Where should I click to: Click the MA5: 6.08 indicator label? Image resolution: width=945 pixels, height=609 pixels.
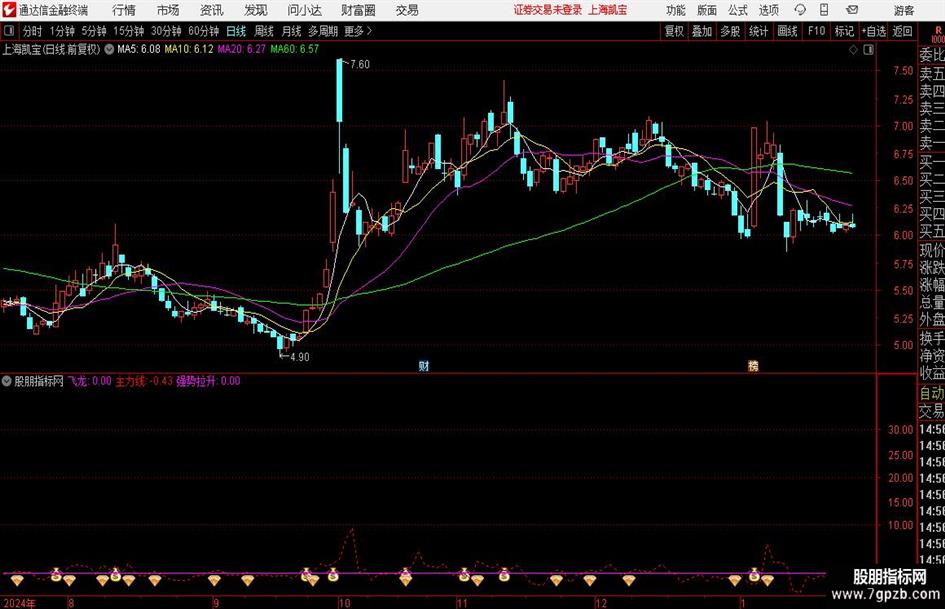coord(139,49)
